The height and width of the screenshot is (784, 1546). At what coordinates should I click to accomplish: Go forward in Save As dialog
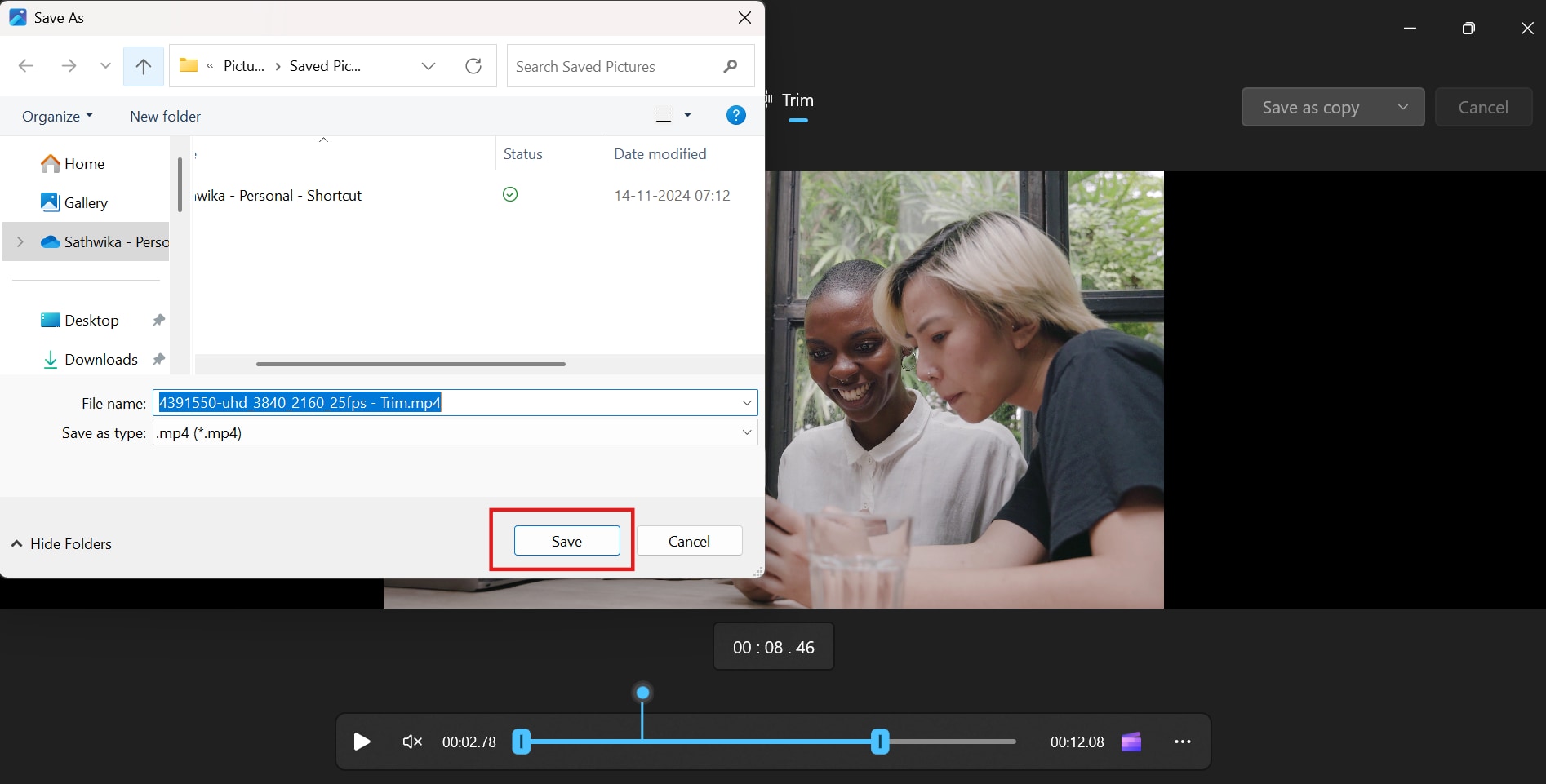tap(69, 66)
